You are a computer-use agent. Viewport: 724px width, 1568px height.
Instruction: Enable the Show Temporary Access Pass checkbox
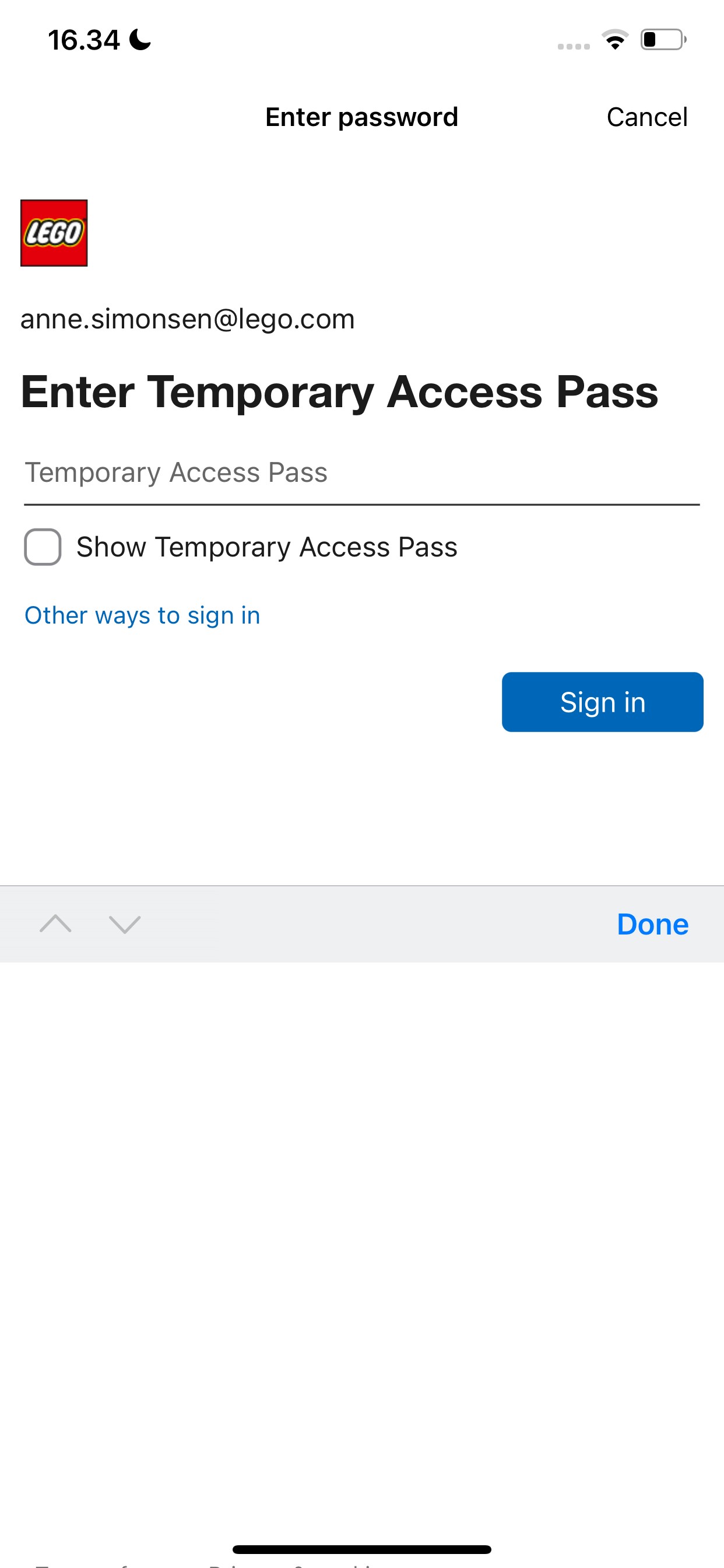[x=43, y=547]
